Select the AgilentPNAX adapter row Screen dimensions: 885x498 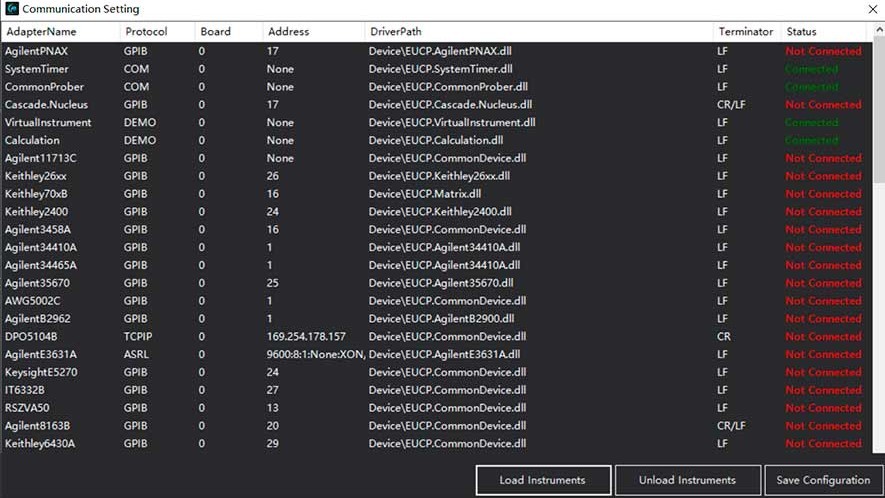(433, 51)
